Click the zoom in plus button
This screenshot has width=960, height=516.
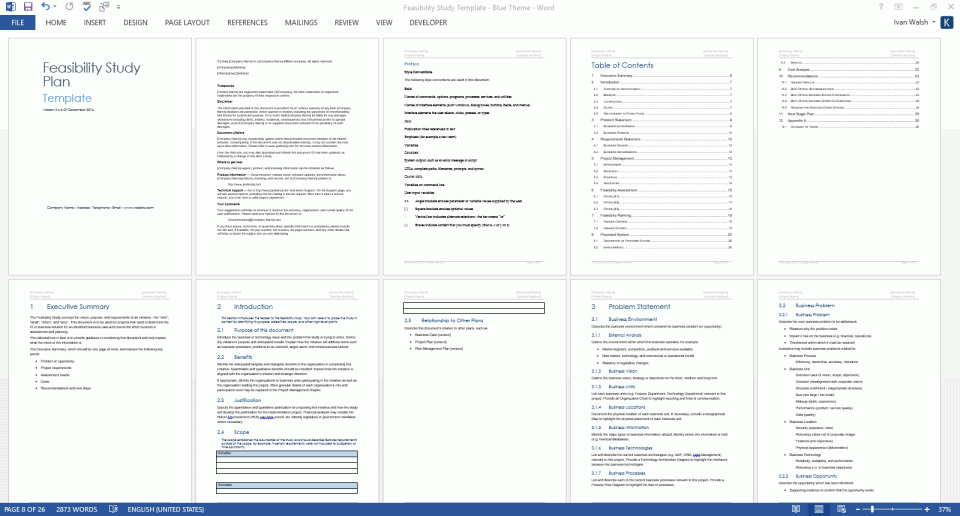pyautogui.click(x=927, y=509)
